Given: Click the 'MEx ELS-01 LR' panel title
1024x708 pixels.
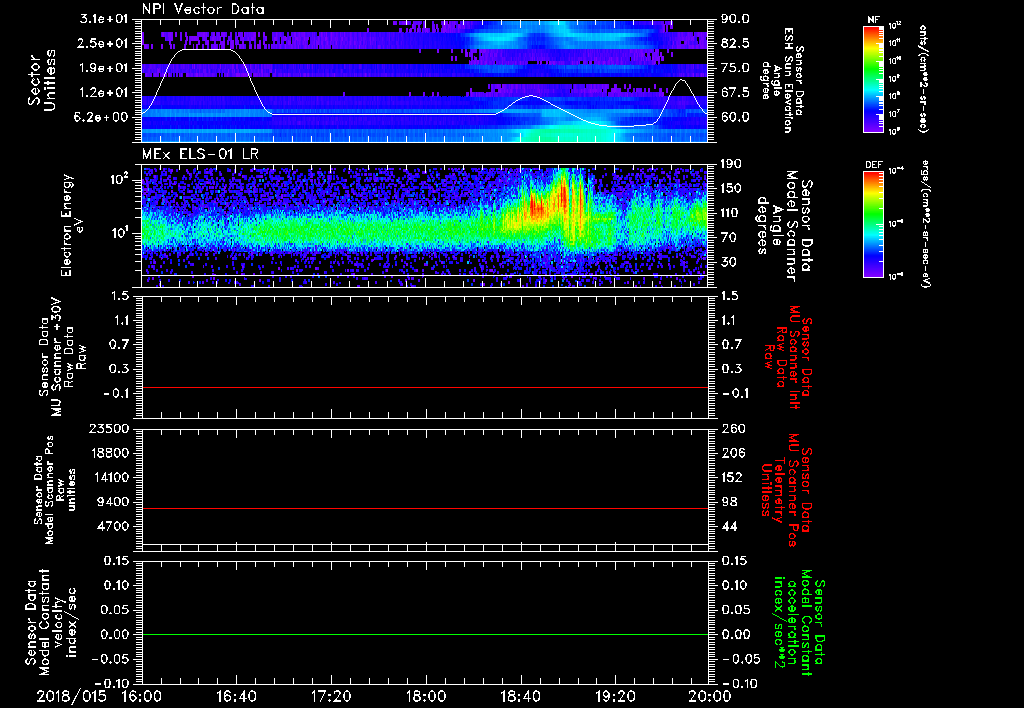Looking at the screenshot, I should click(200, 154).
